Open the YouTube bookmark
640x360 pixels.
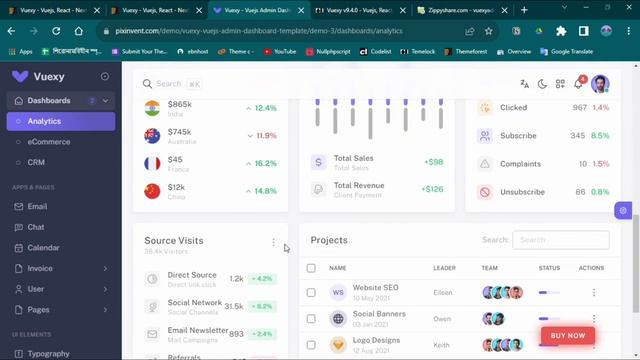[x=280, y=52]
